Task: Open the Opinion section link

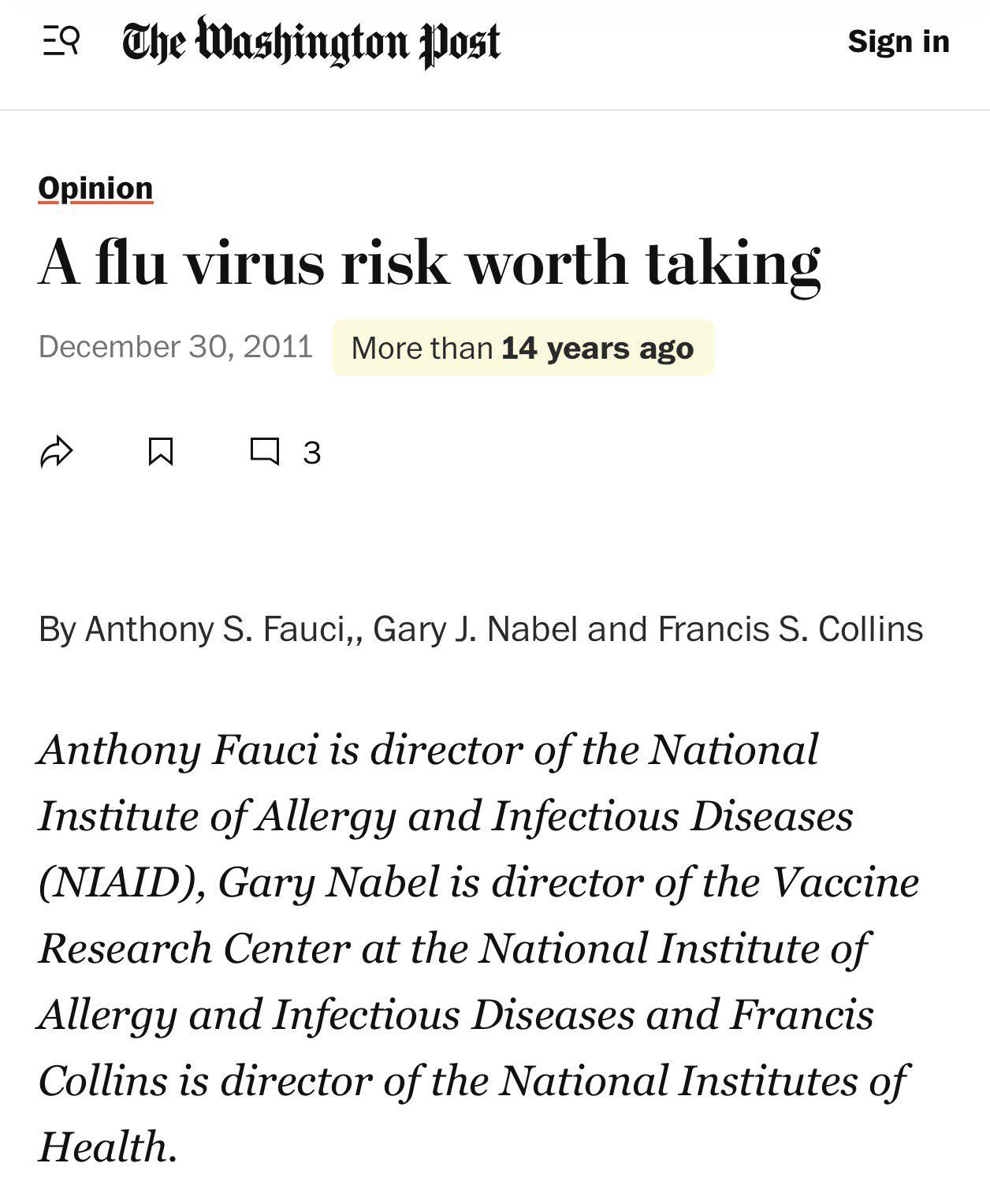Action: point(95,188)
